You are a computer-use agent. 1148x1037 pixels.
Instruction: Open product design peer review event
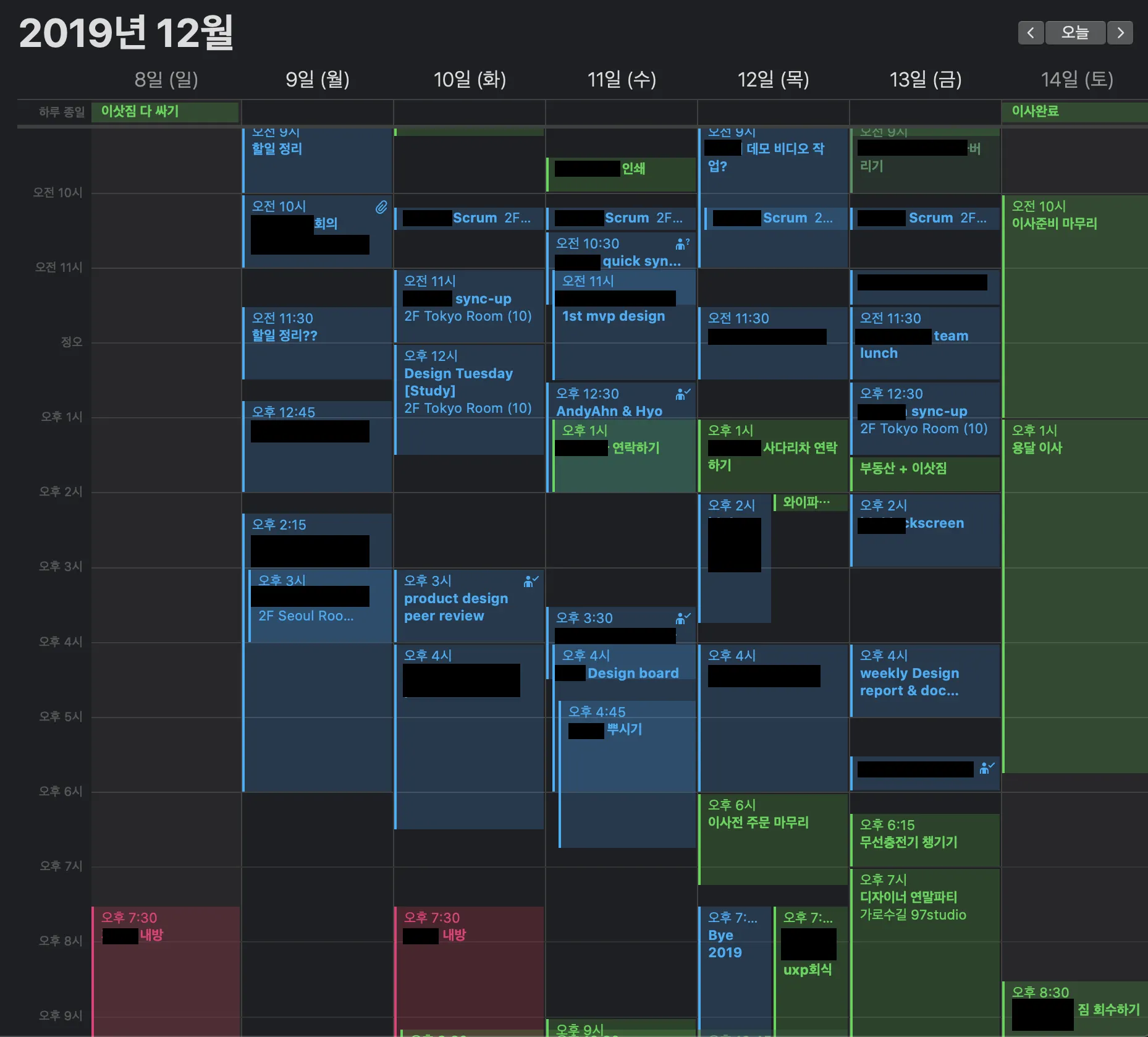(x=470, y=606)
